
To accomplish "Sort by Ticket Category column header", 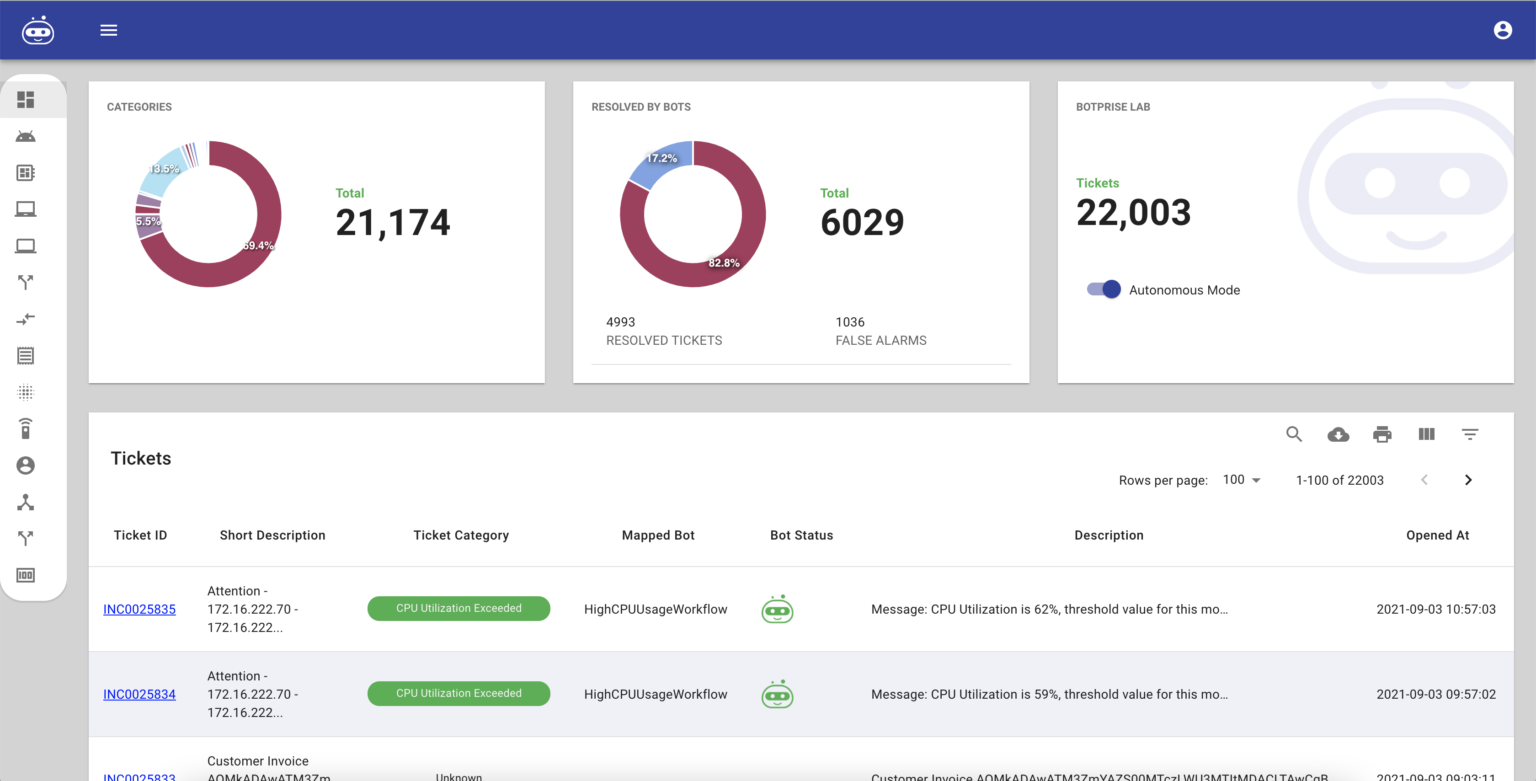I will click(x=461, y=535).
